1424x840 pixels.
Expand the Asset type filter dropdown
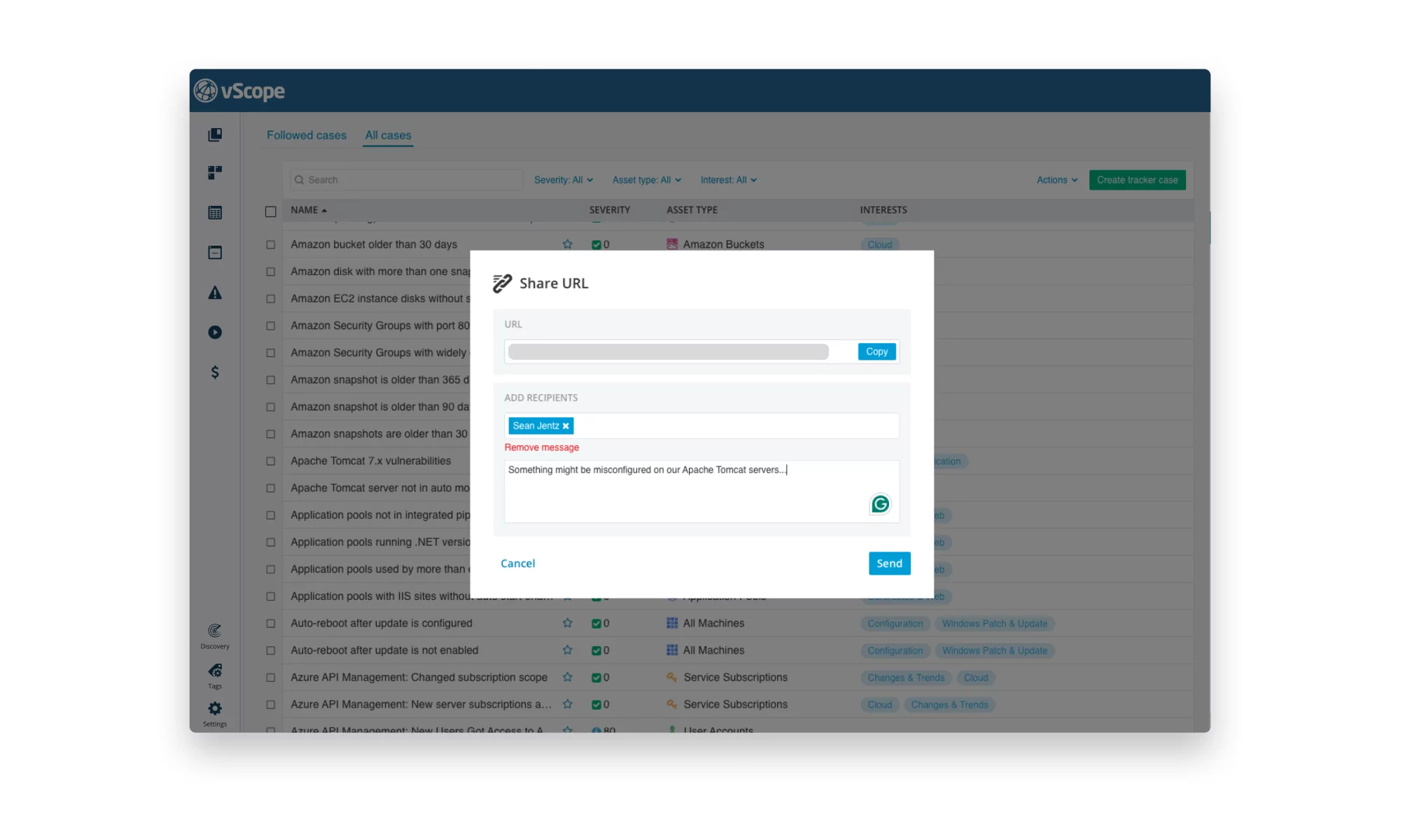click(x=645, y=179)
